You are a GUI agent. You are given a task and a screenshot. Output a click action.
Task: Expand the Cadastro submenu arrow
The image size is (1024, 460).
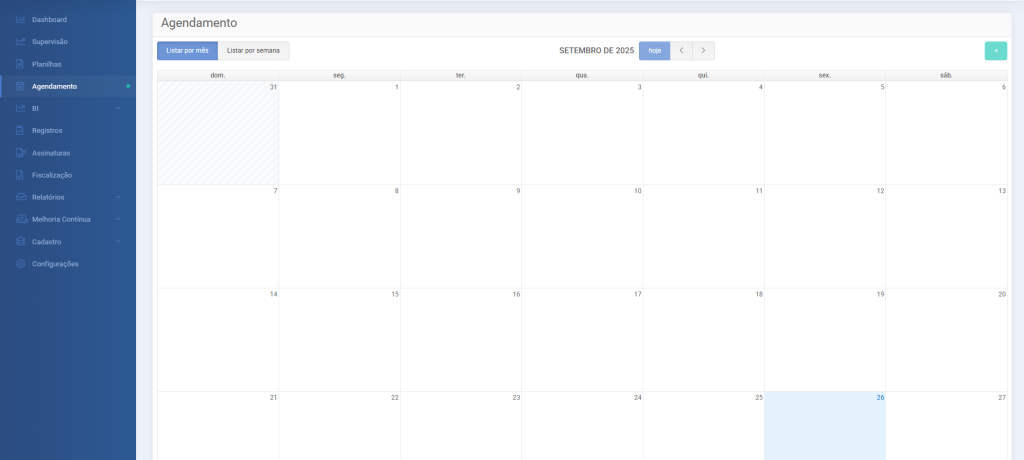pyautogui.click(x=118, y=242)
